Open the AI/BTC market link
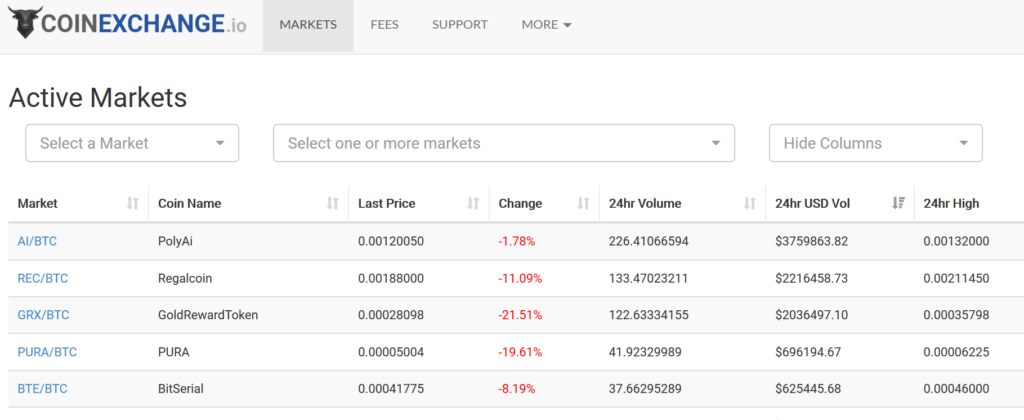This screenshot has height=420, width=1024. tap(37, 241)
